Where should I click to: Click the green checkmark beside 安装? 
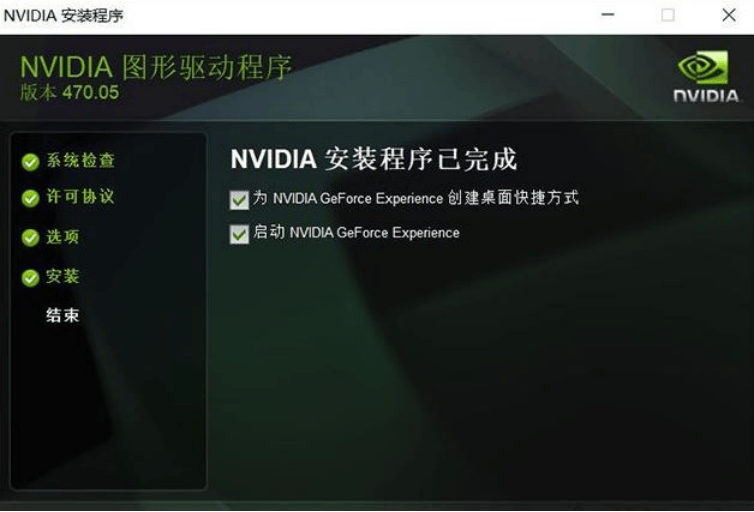(30, 277)
